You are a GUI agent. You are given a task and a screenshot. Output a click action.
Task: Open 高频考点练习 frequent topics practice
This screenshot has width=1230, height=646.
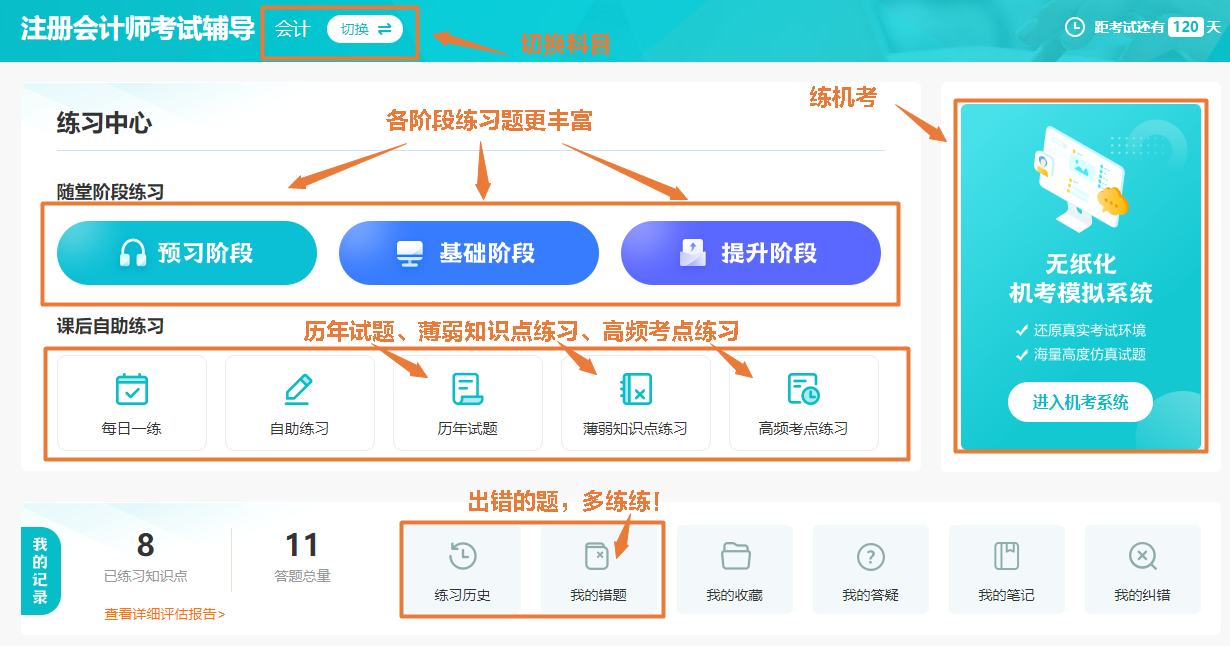803,402
